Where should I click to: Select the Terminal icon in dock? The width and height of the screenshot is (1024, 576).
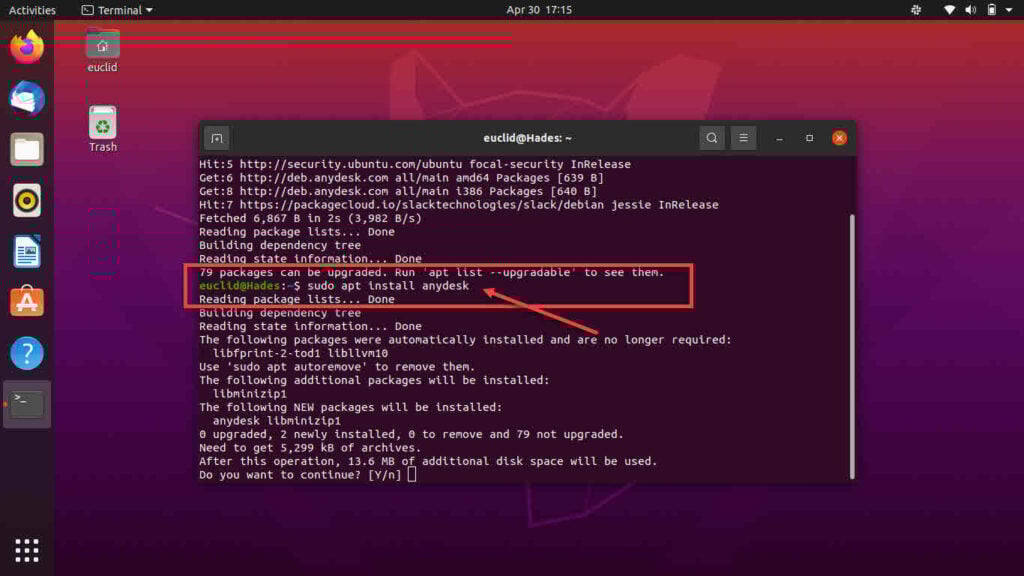pyautogui.click(x=27, y=404)
